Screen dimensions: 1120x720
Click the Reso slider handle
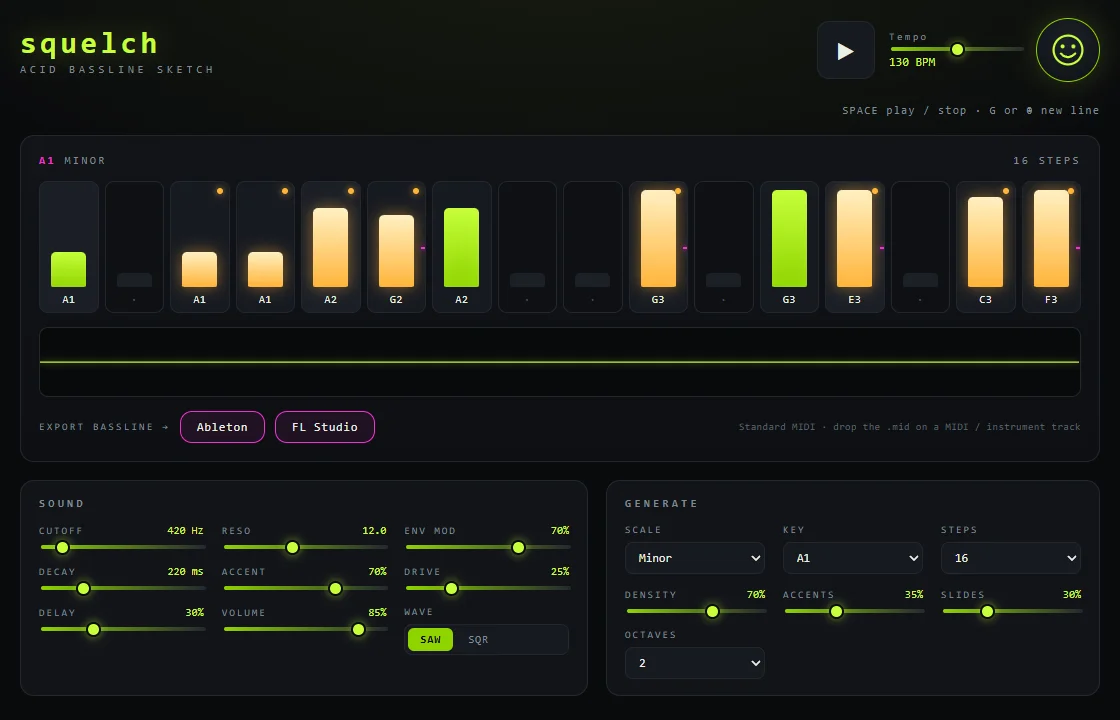[x=292, y=547]
